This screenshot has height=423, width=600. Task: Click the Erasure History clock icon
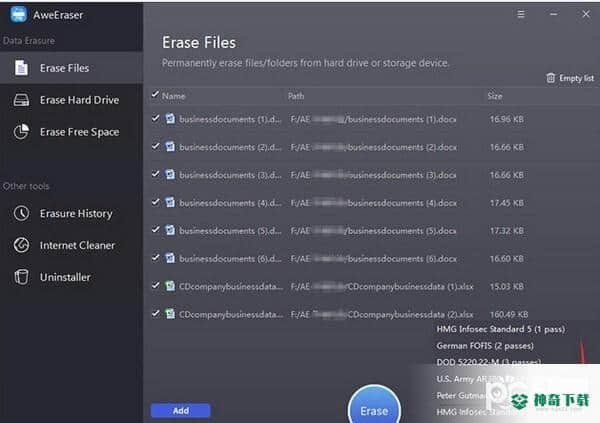(x=21, y=213)
